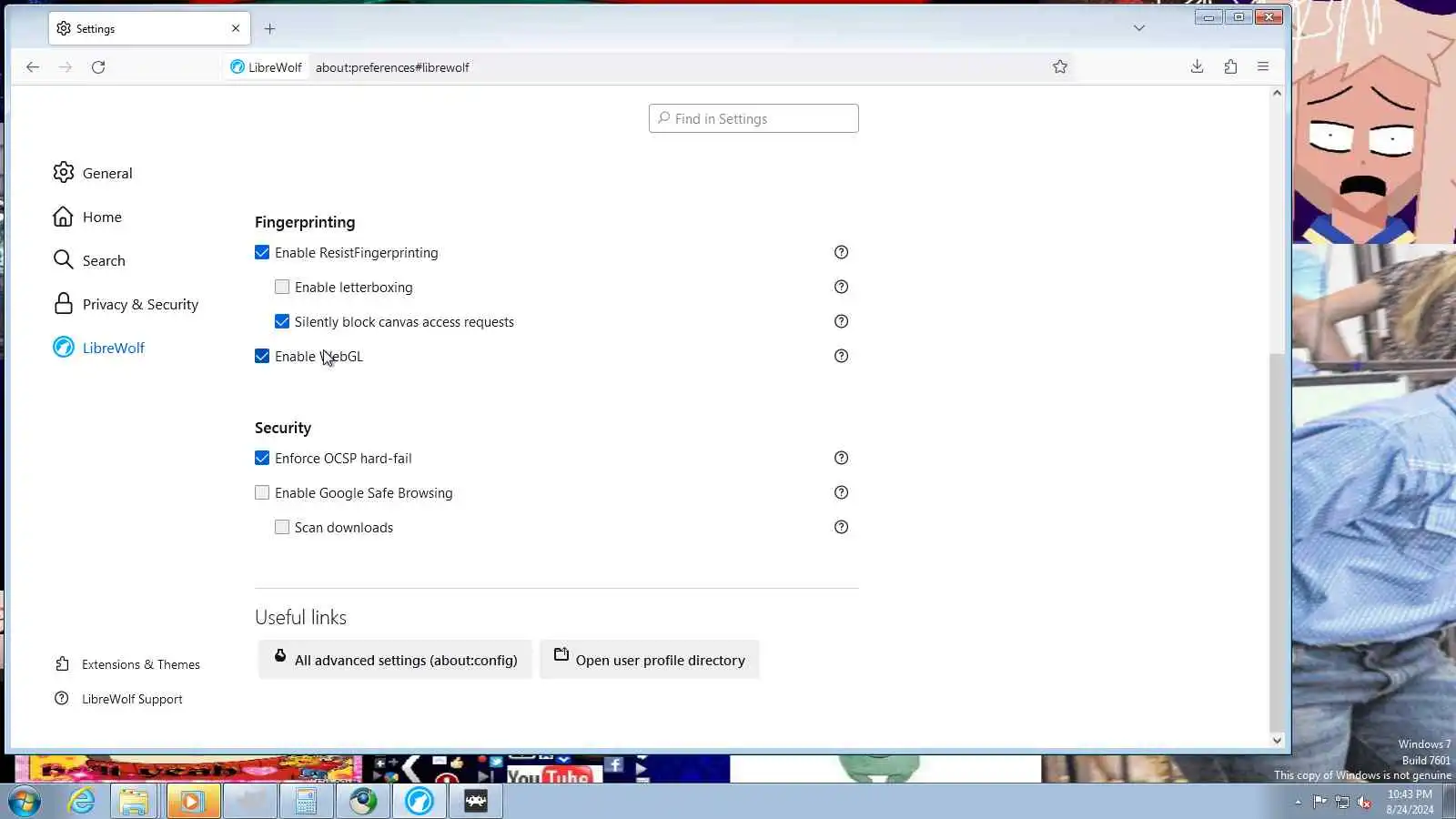Show help for Enable ResistFingerprinting
Screen dimensions: 1456x819
pyautogui.click(x=841, y=252)
